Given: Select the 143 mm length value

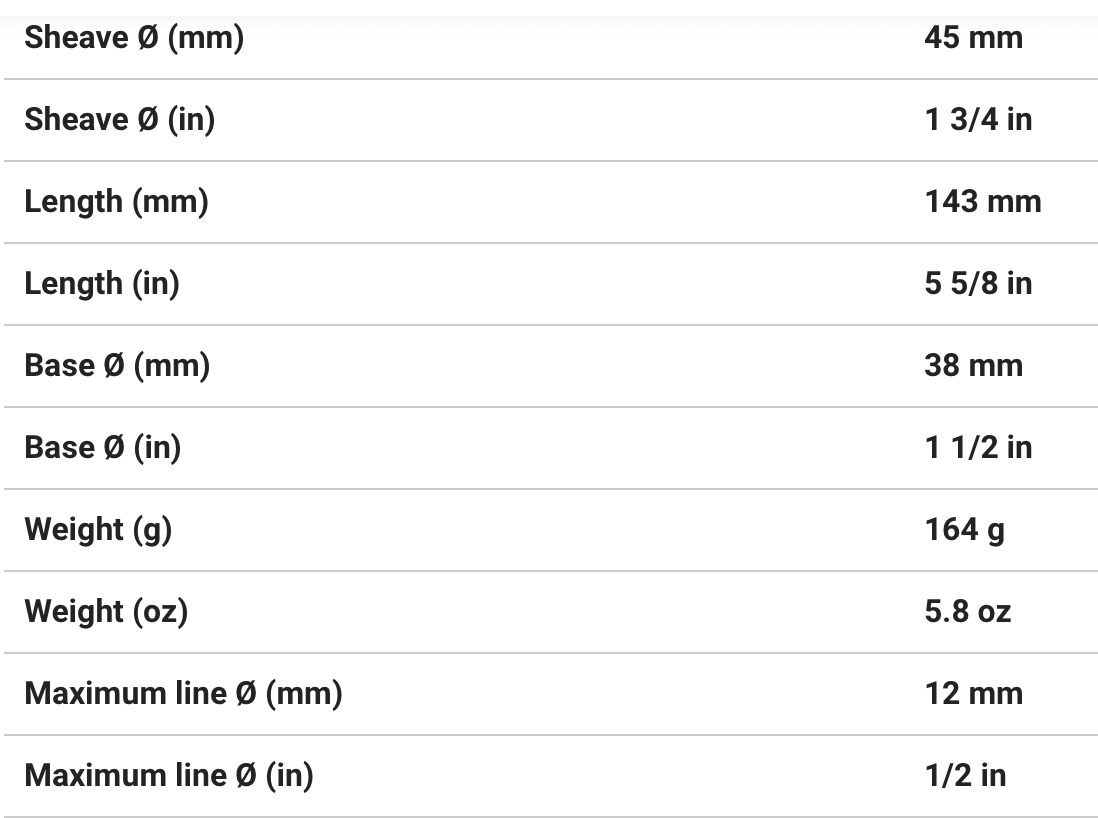Looking at the screenshot, I should [982, 202].
